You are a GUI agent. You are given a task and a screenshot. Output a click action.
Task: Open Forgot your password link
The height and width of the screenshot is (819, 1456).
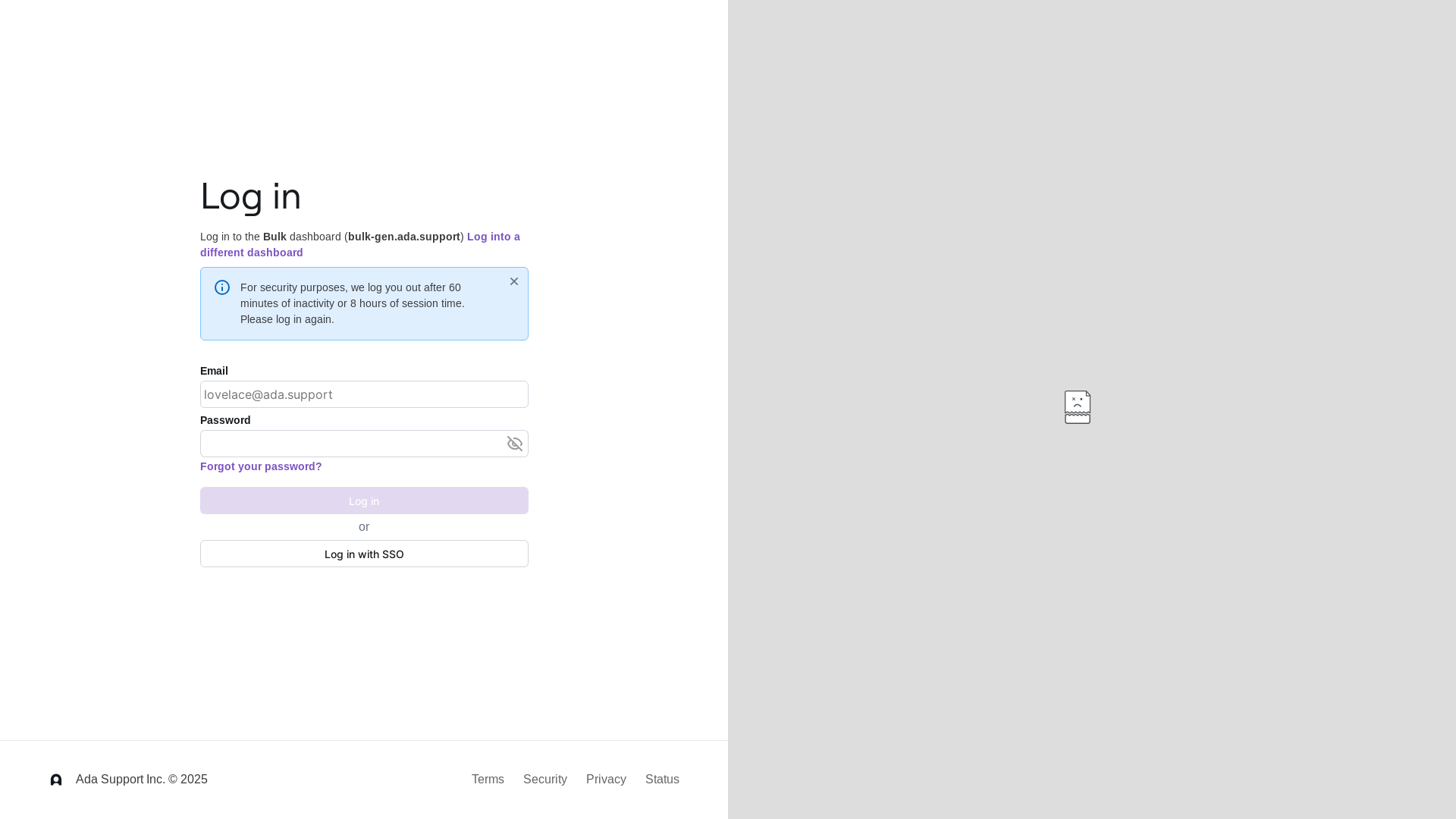tap(261, 466)
